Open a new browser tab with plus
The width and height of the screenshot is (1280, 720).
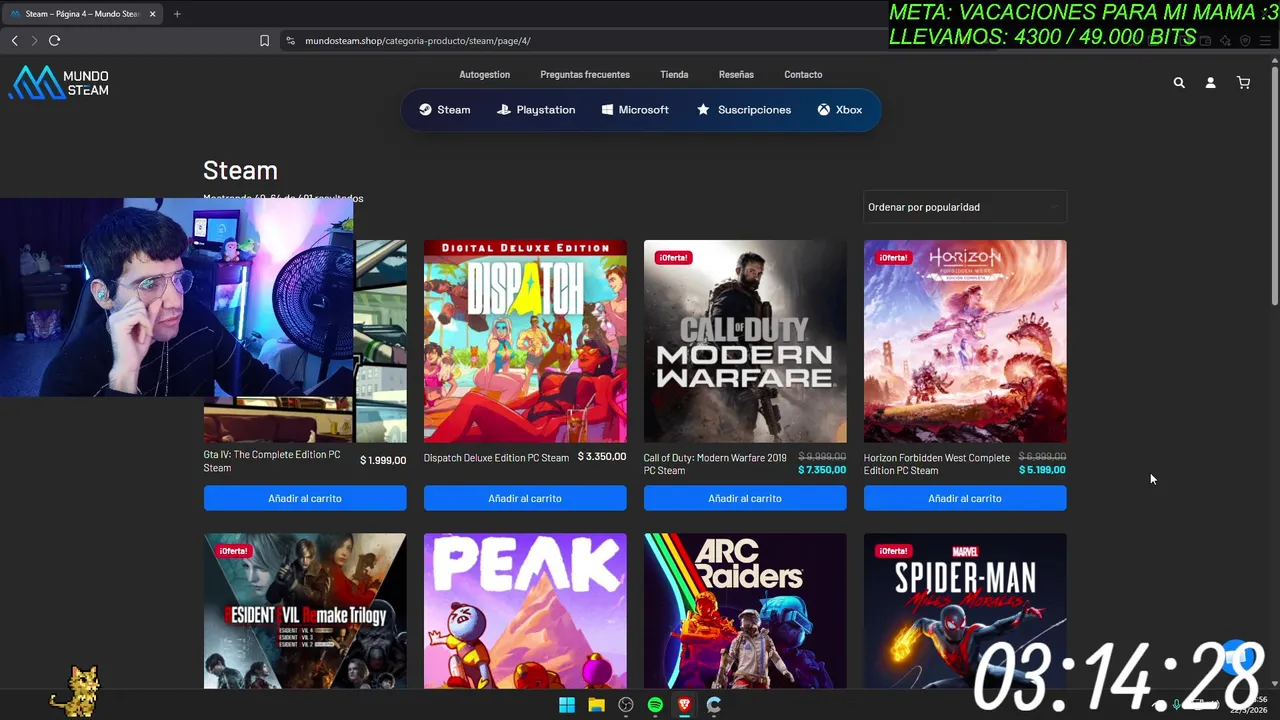click(x=177, y=14)
